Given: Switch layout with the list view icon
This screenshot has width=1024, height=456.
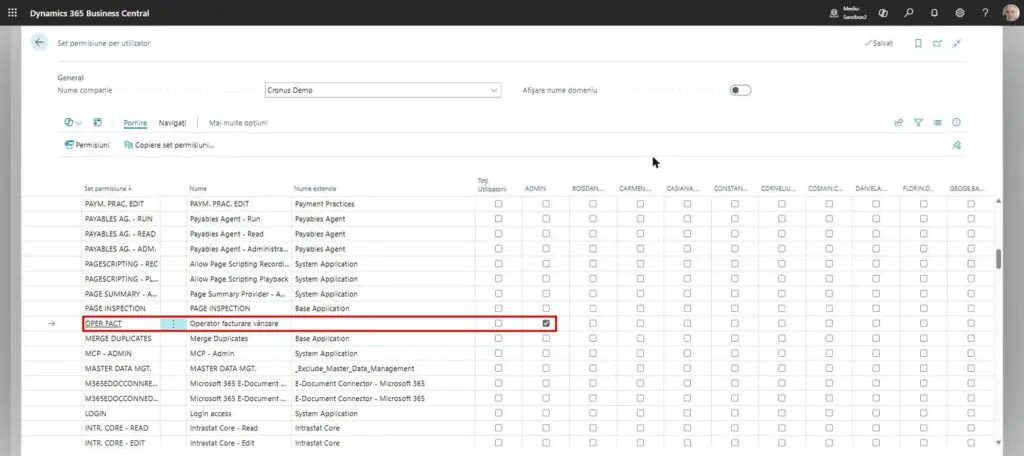Looking at the screenshot, I should (x=937, y=122).
